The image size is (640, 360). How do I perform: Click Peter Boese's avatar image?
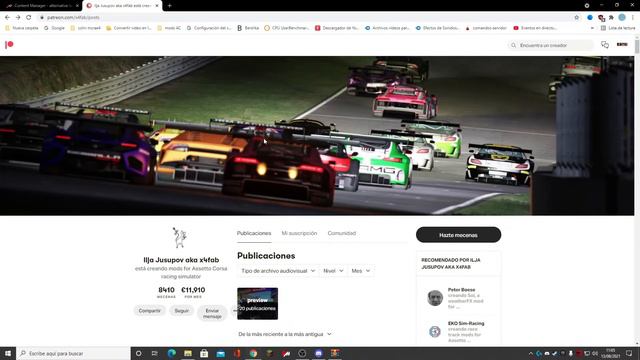(435, 298)
